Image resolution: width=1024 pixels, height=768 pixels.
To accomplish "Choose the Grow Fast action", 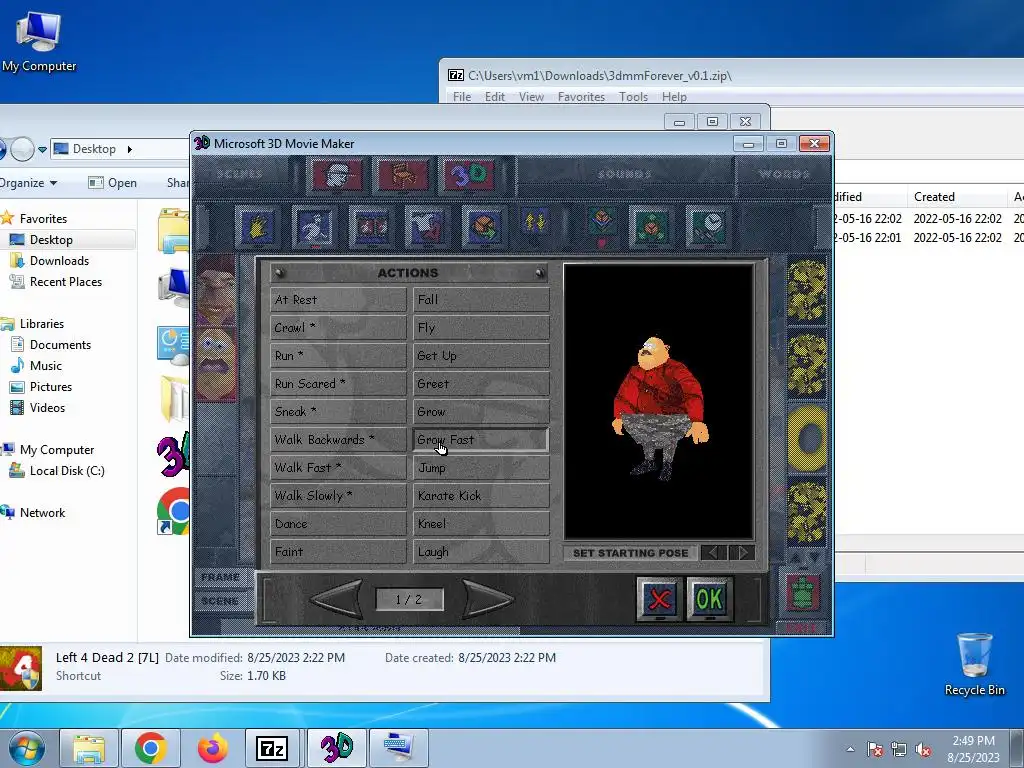I will (481, 440).
